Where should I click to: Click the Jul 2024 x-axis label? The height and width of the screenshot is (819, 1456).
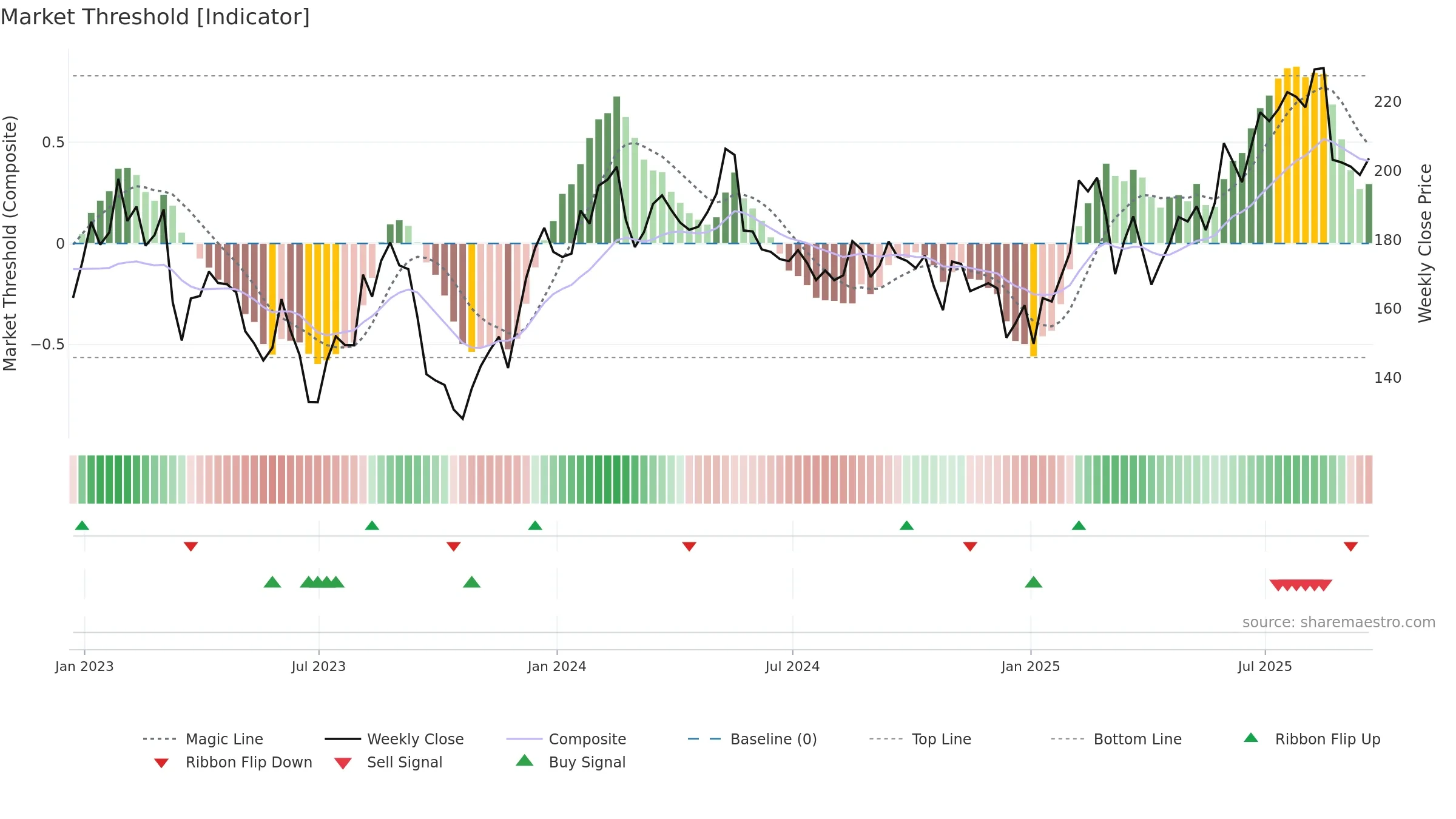point(792,666)
